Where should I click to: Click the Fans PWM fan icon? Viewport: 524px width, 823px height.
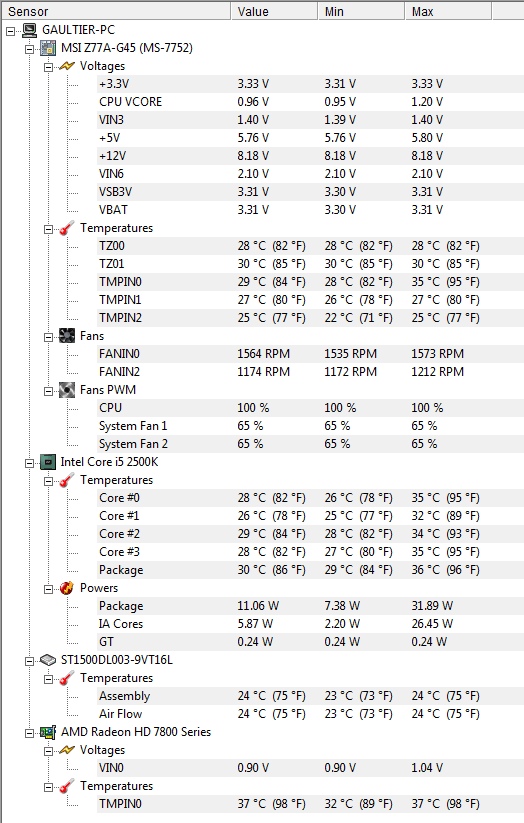click(67, 390)
